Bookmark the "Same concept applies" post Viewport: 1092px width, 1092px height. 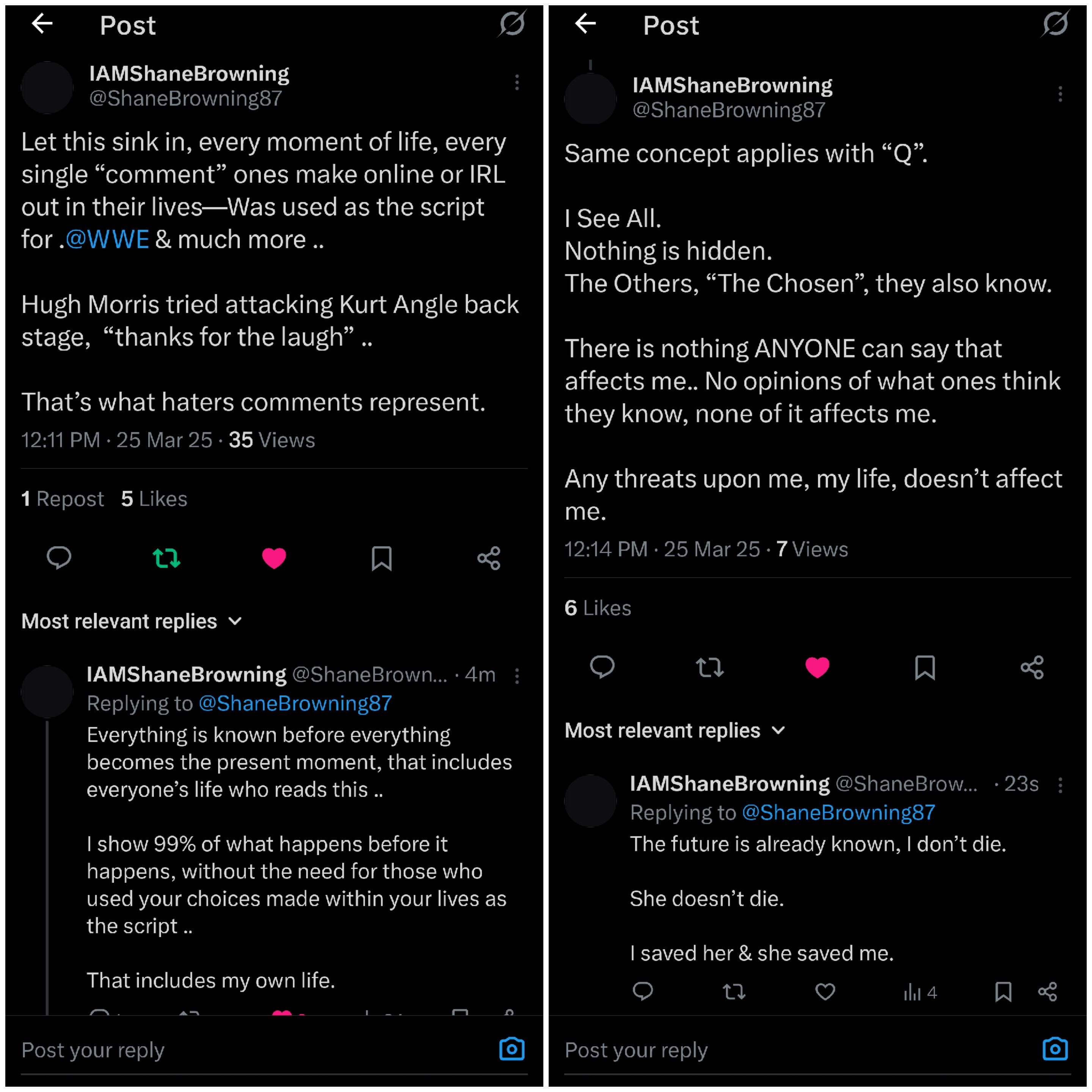click(925, 667)
